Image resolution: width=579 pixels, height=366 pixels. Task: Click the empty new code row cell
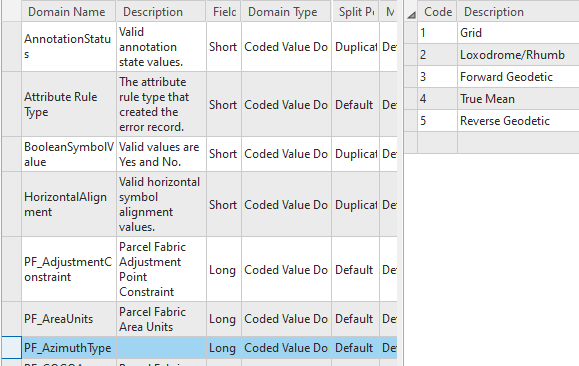click(x=437, y=142)
